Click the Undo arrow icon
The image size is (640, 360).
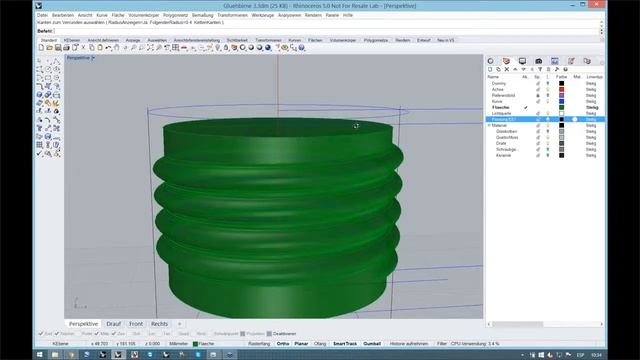coord(108,48)
